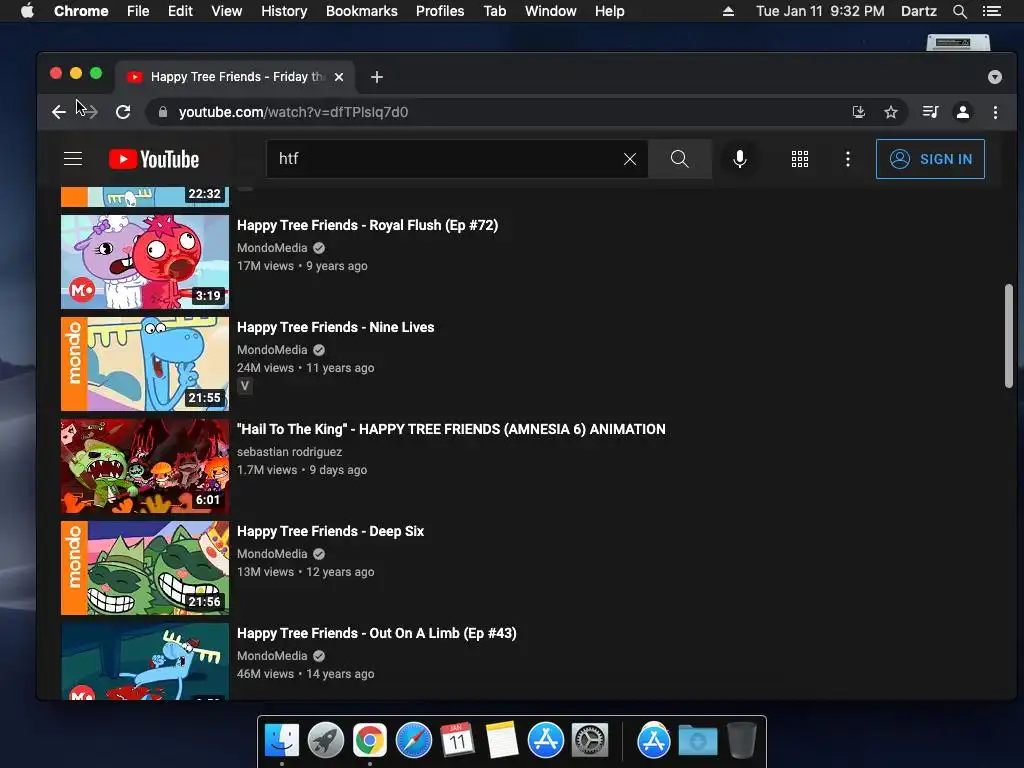Open Chrome media controls icon
This screenshot has width=1024, height=768.
930,112
